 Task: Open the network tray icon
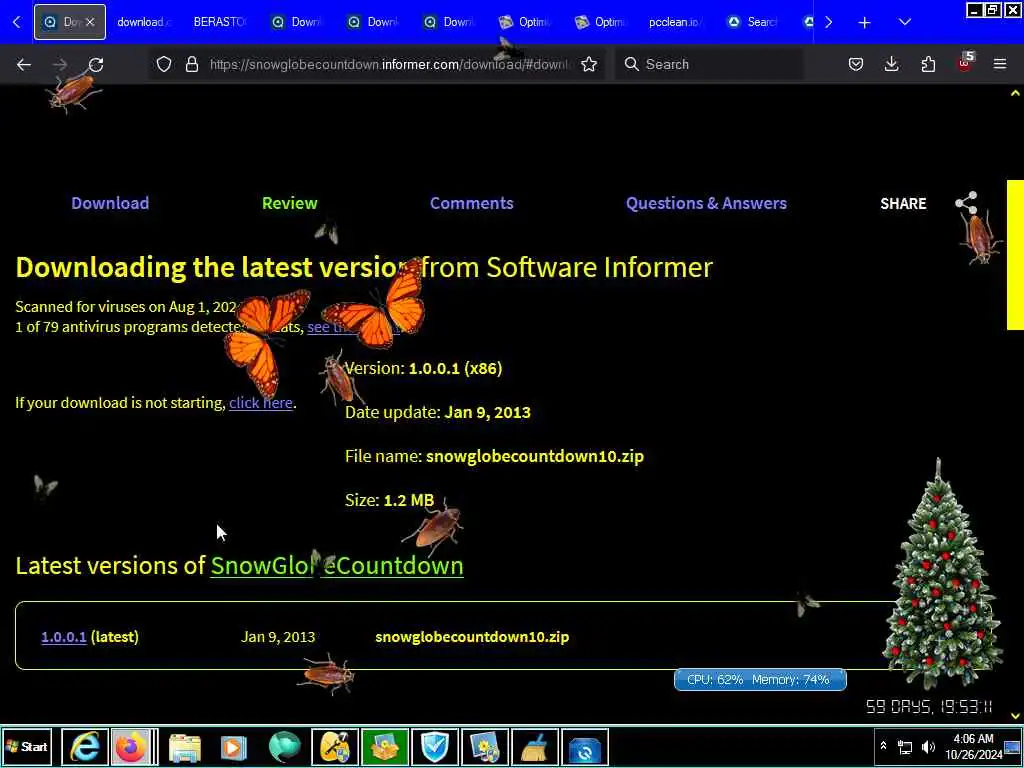(x=905, y=746)
